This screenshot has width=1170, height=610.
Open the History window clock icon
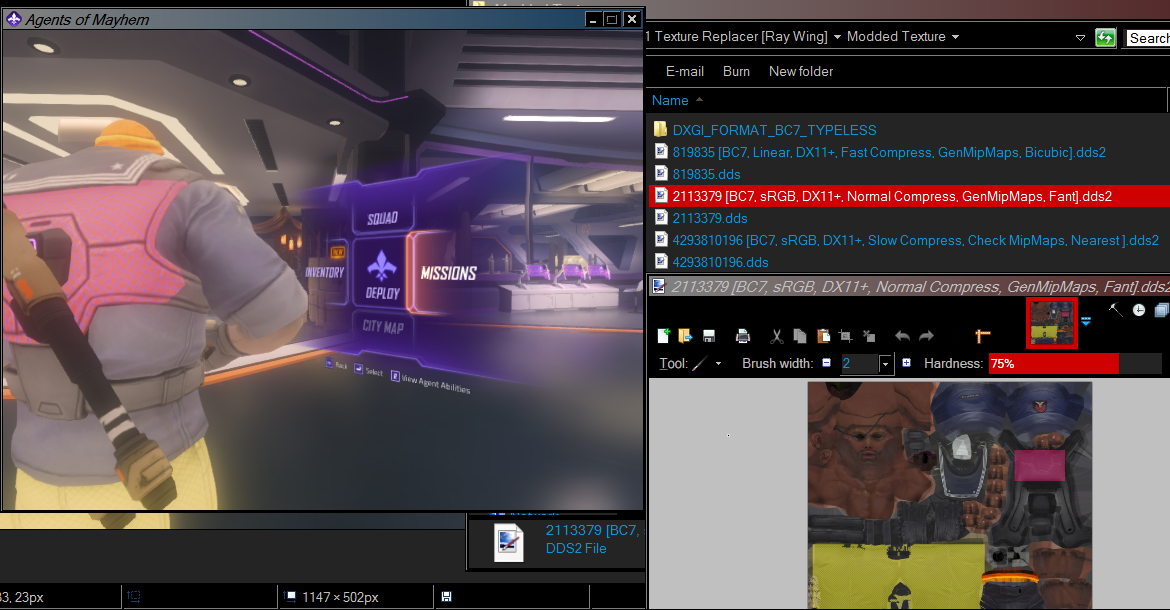1139,311
